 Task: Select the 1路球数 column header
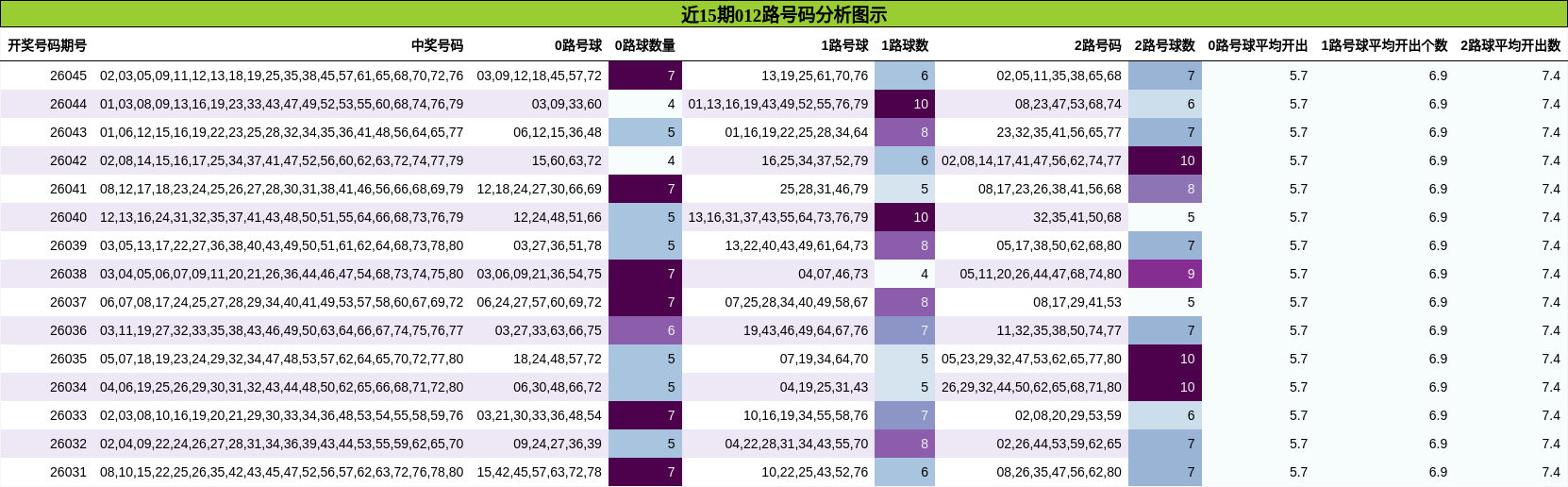point(905,45)
